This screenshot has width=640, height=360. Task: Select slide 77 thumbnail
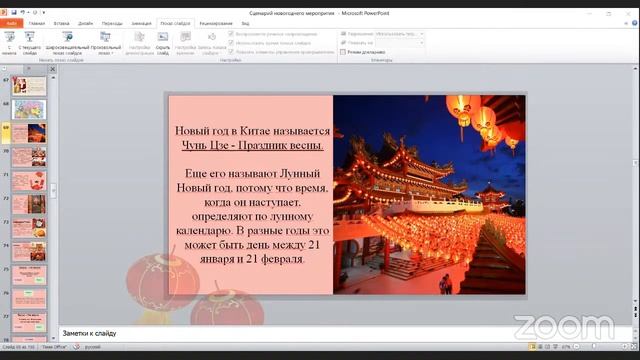pos(29,322)
